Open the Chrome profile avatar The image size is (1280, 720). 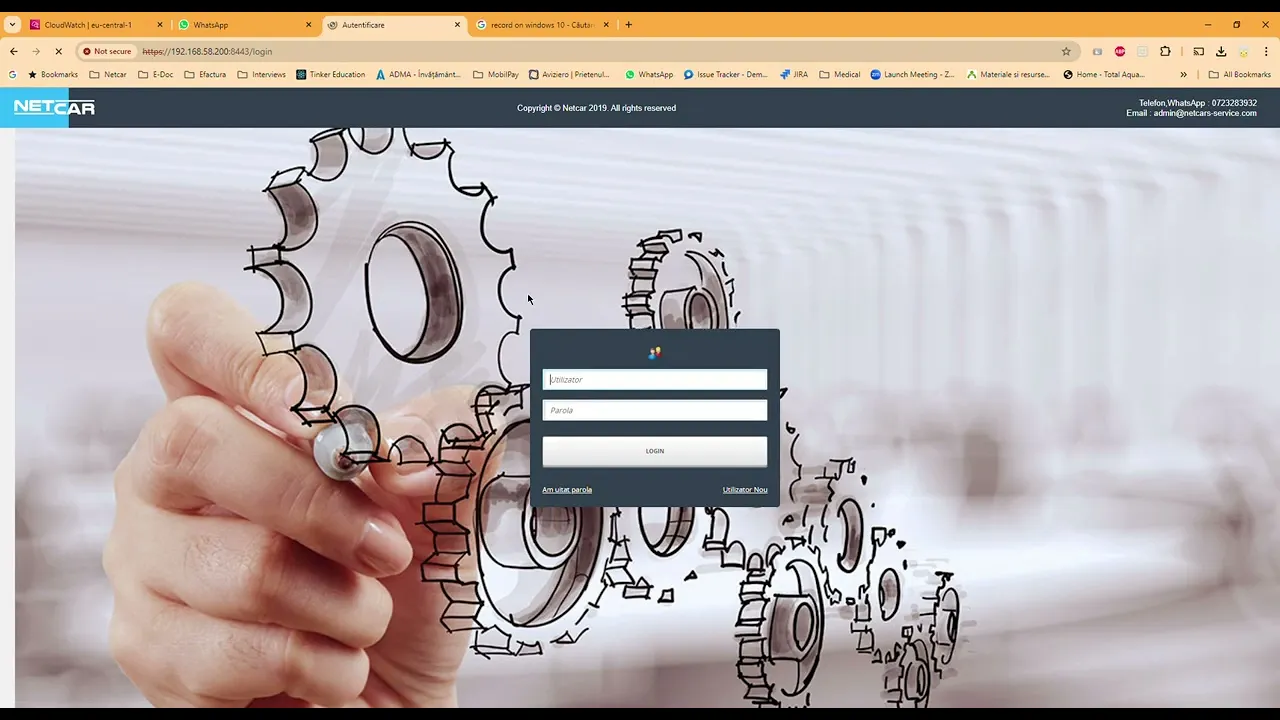pyautogui.click(x=1244, y=51)
